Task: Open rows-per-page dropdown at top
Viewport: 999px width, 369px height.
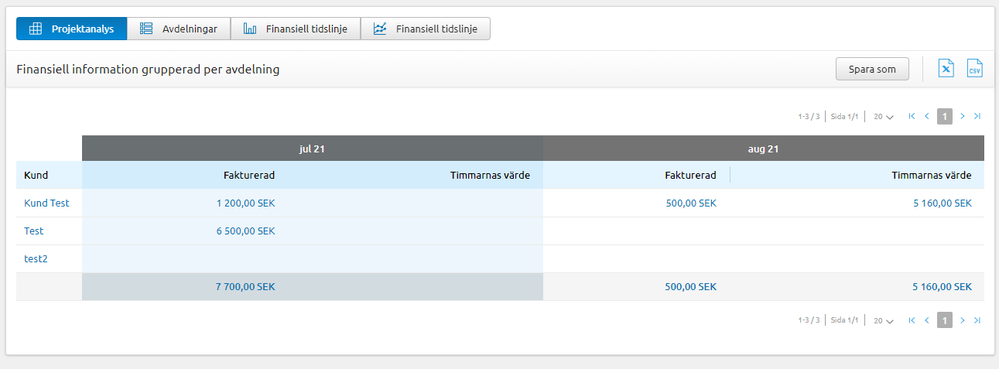Action: [884, 117]
